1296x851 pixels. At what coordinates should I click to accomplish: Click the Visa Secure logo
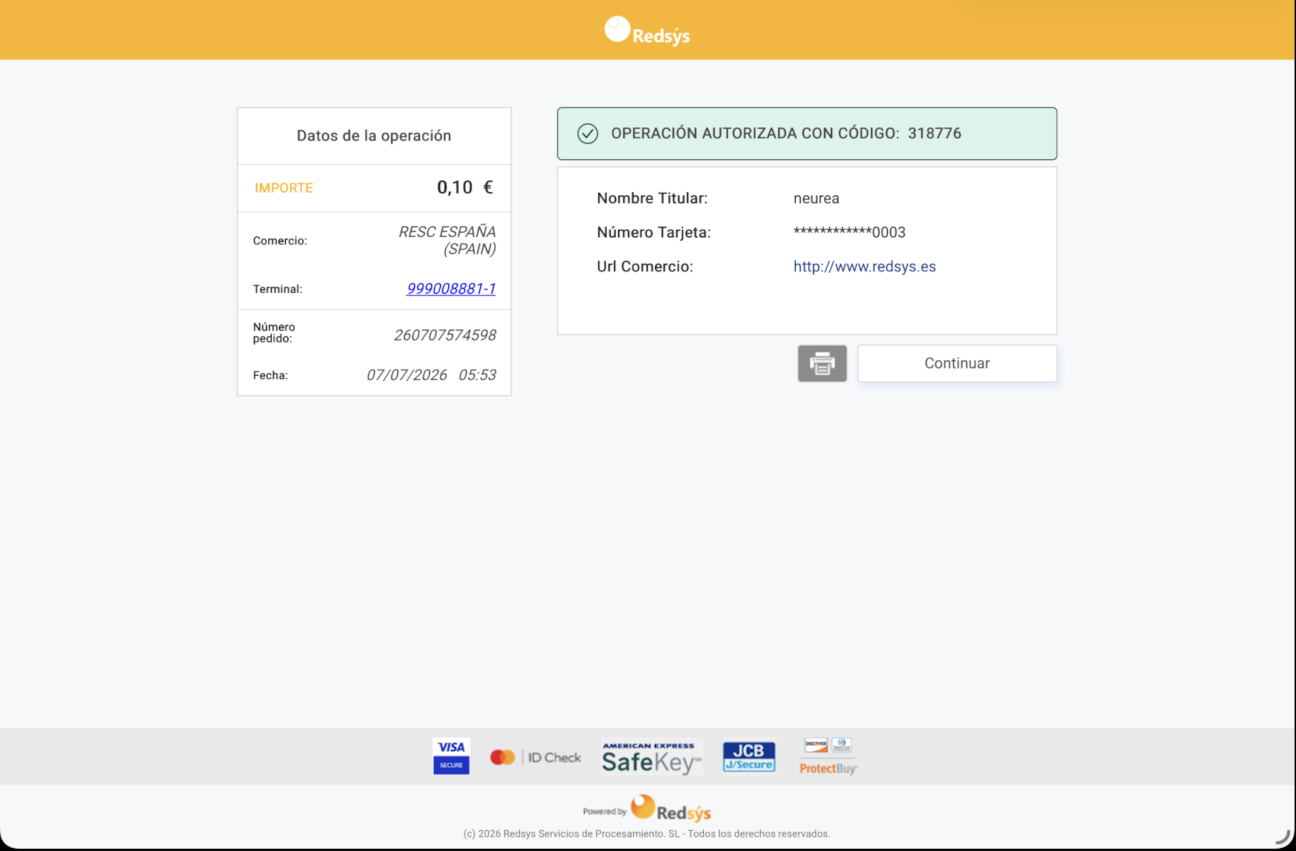coord(451,756)
